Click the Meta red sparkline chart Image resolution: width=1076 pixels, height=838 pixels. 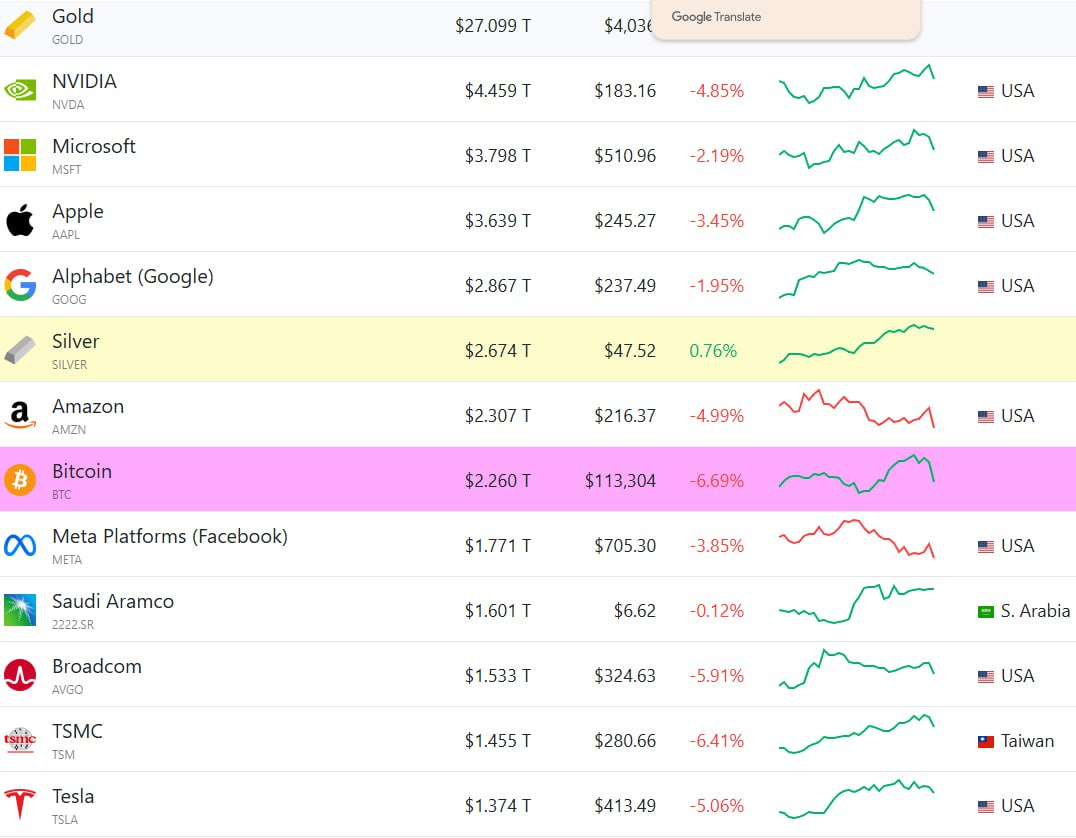856,538
